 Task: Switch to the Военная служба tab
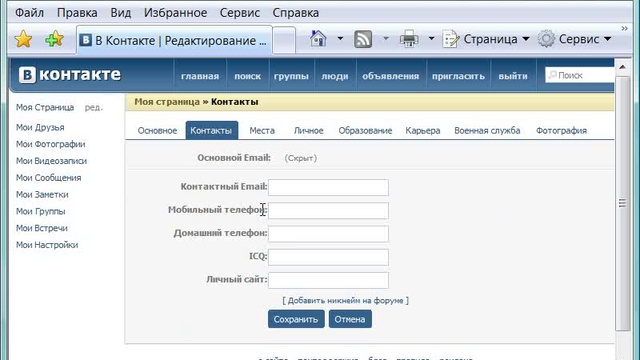[487, 131]
